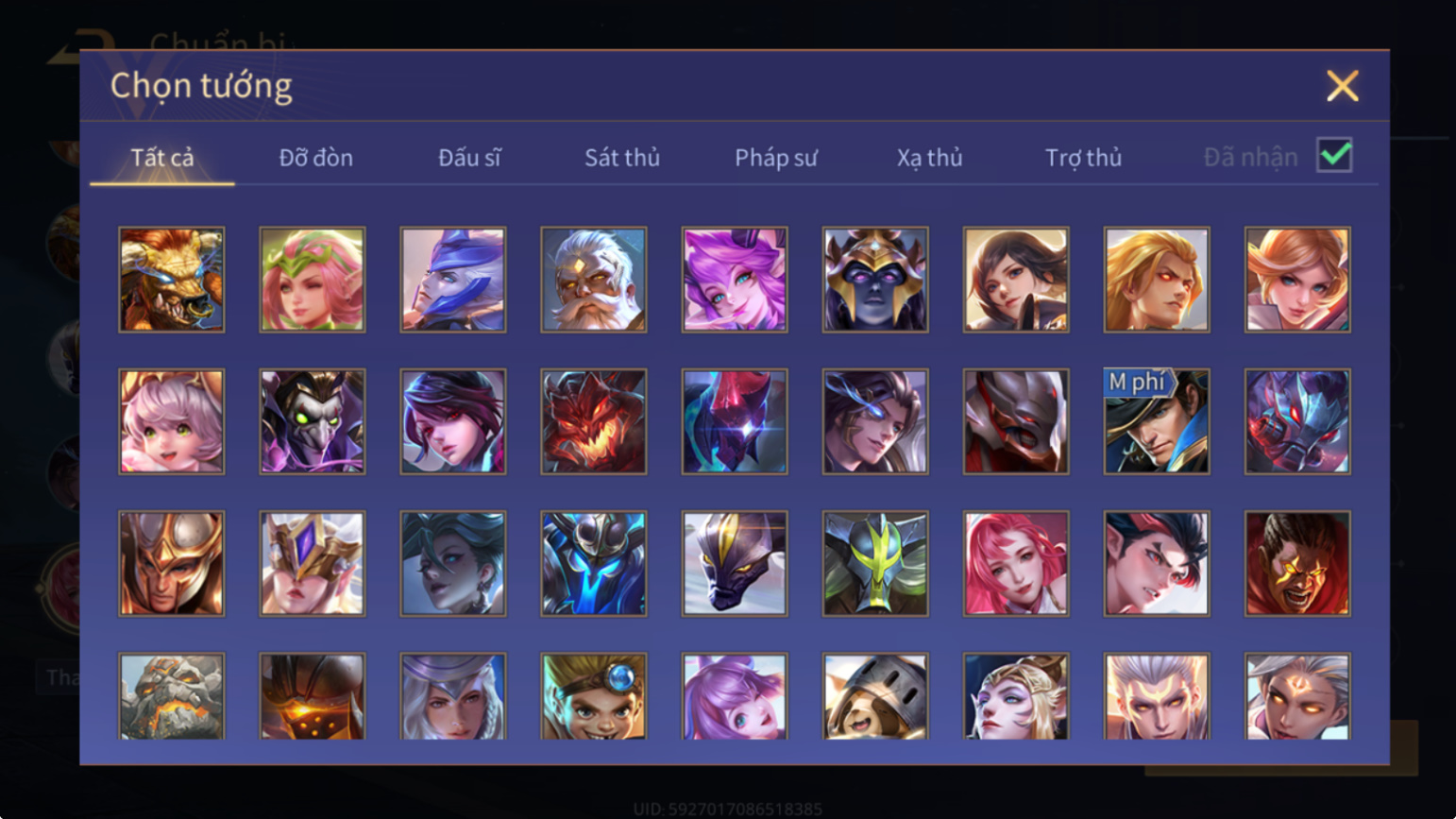The height and width of the screenshot is (819, 1456).
Task: Open the Trợ thủ tab
Action: coord(1083,158)
